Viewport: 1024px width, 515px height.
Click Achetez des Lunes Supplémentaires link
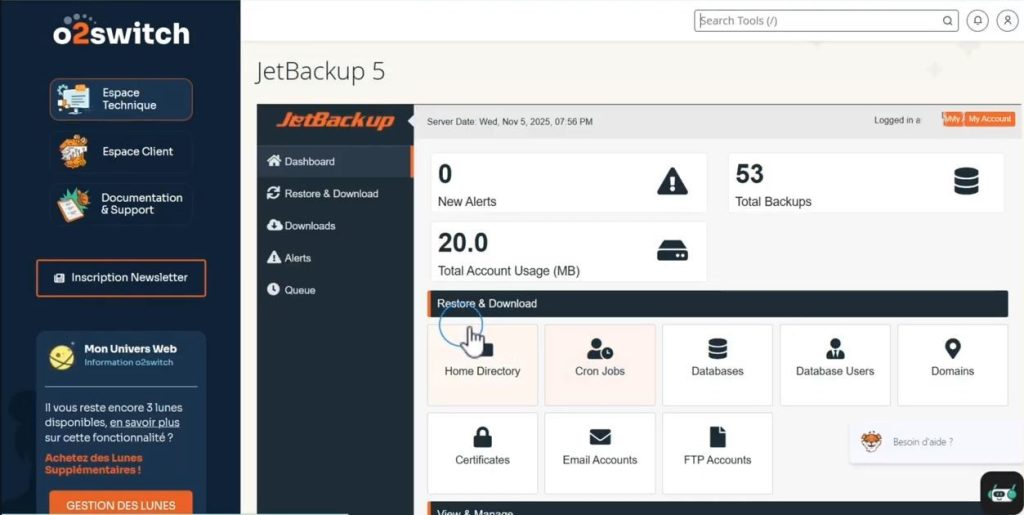[x=93, y=463]
